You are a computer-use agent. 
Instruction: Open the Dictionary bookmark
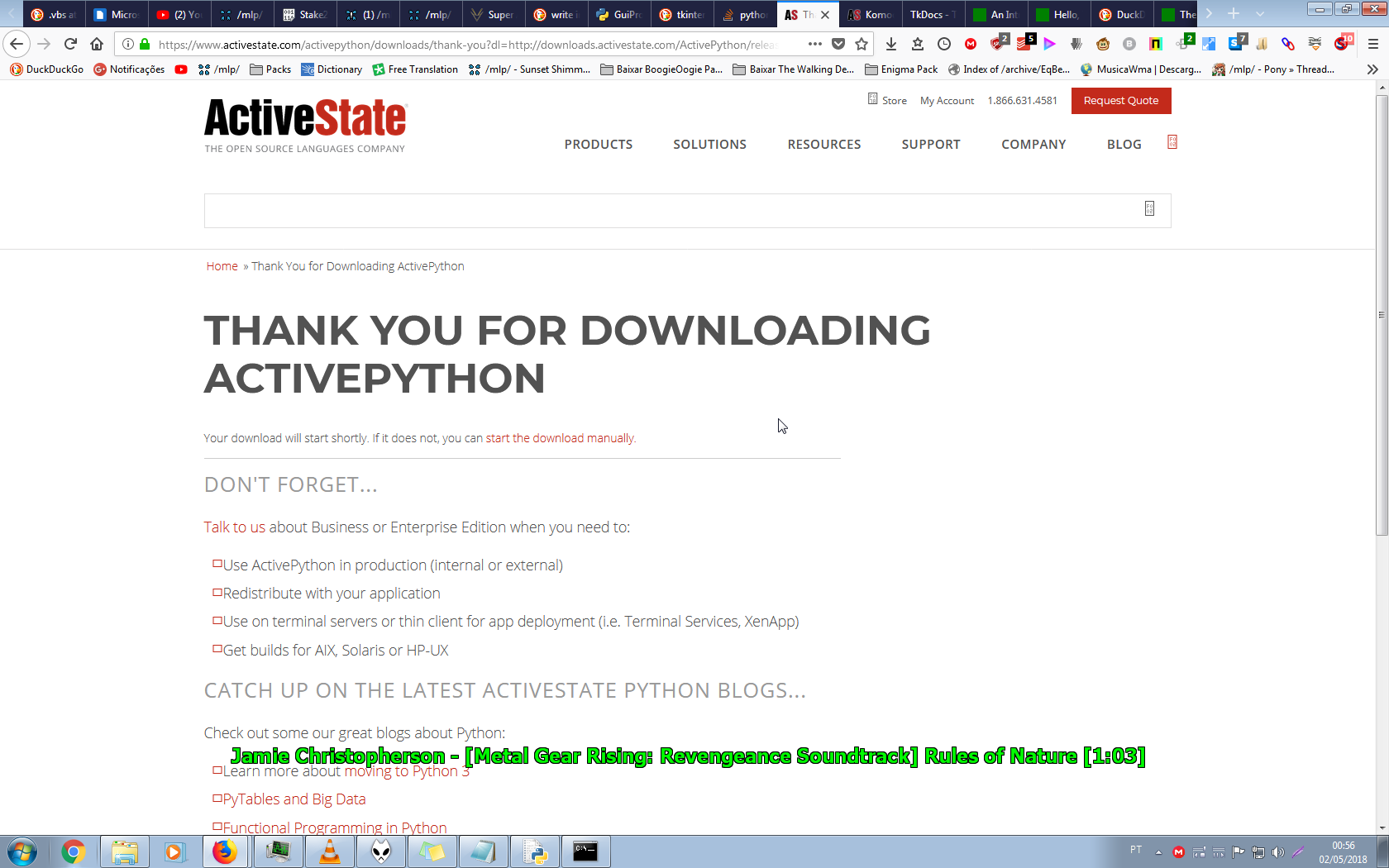[332, 69]
